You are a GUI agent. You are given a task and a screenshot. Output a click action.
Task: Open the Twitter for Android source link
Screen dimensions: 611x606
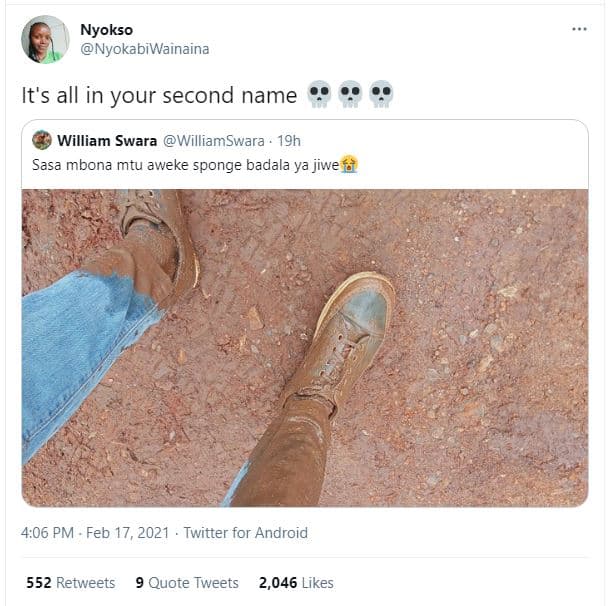(247, 533)
